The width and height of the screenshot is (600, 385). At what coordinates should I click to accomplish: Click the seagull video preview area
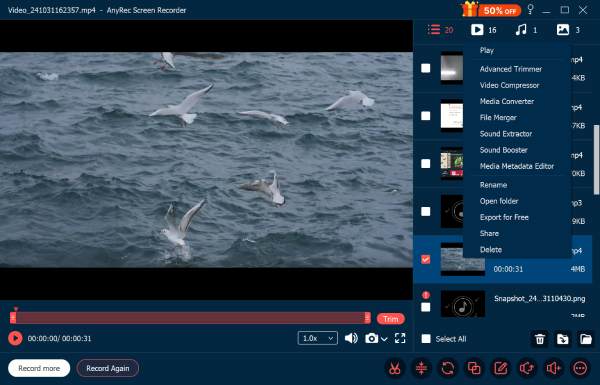206,160
